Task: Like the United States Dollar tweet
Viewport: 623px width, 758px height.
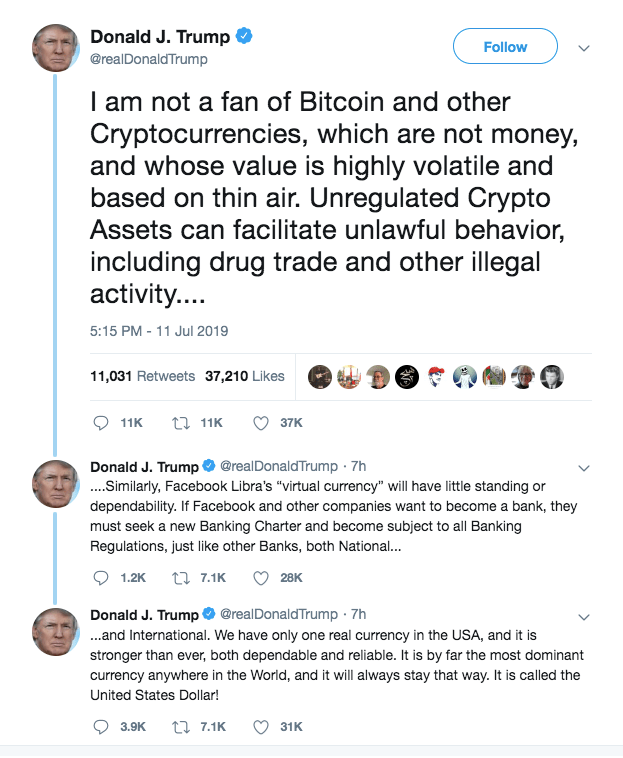Action: tap(261, 727)
